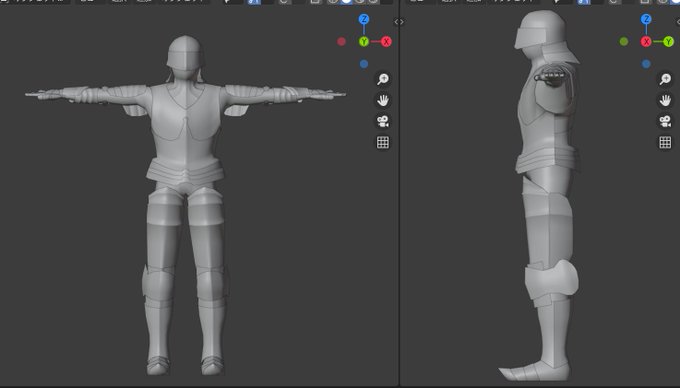The image size is (680, 388).
Task: Toggle orthographic grid button in side viewport
Action: (665, 142)
